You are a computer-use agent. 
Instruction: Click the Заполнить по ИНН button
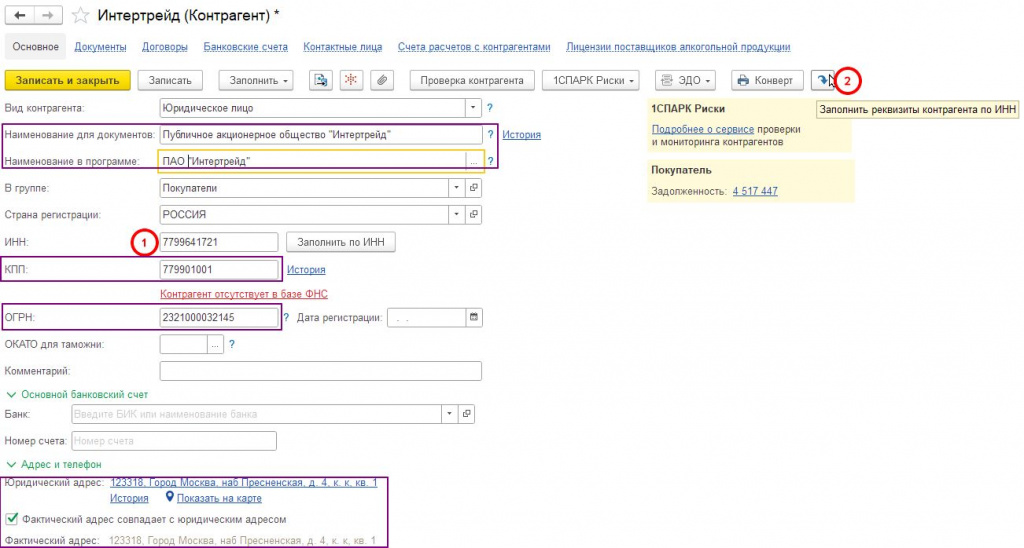(x=341, y=241)
